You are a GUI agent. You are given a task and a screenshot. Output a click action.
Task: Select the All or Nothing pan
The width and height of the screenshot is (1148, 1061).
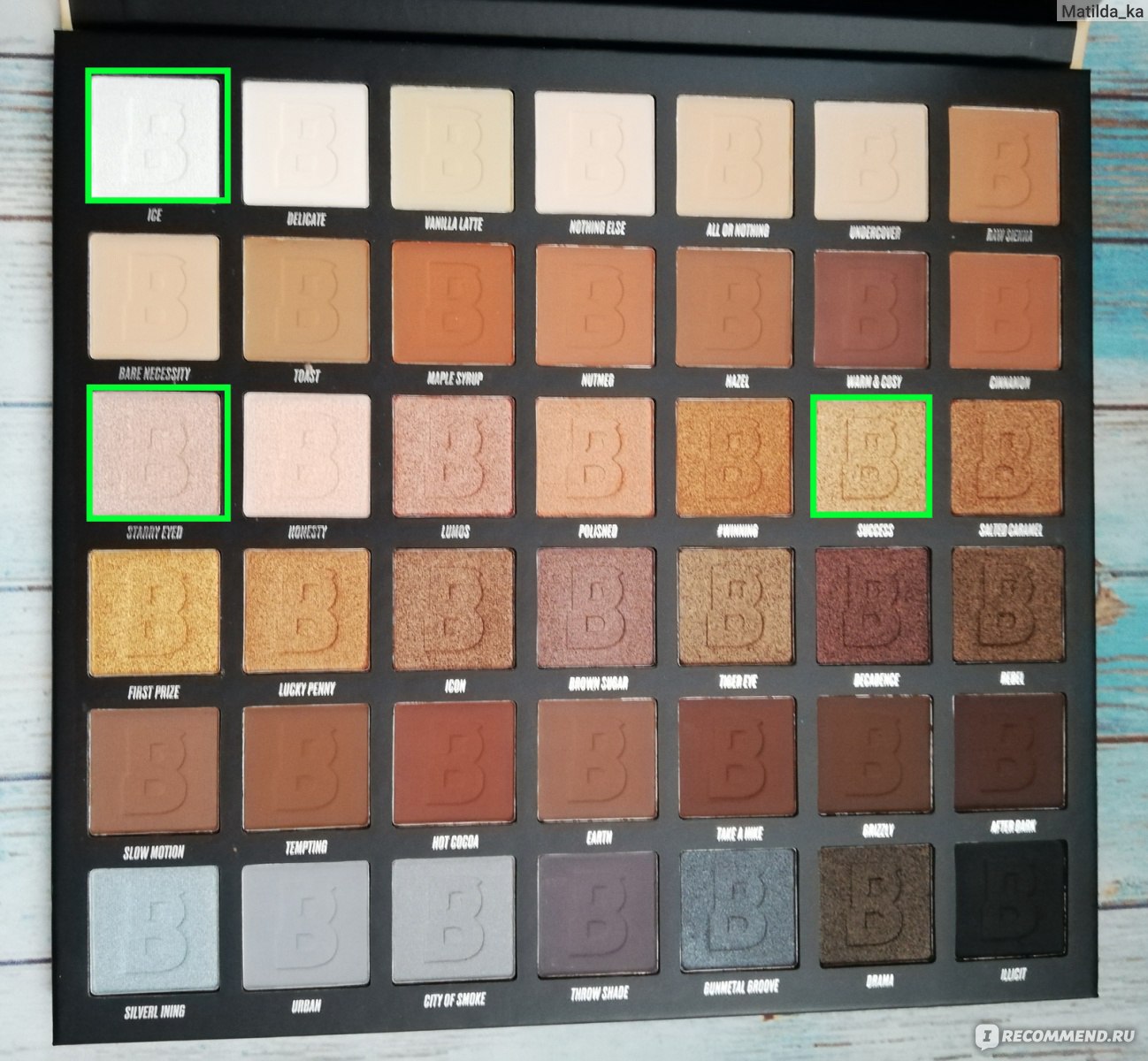click(735, 156)
